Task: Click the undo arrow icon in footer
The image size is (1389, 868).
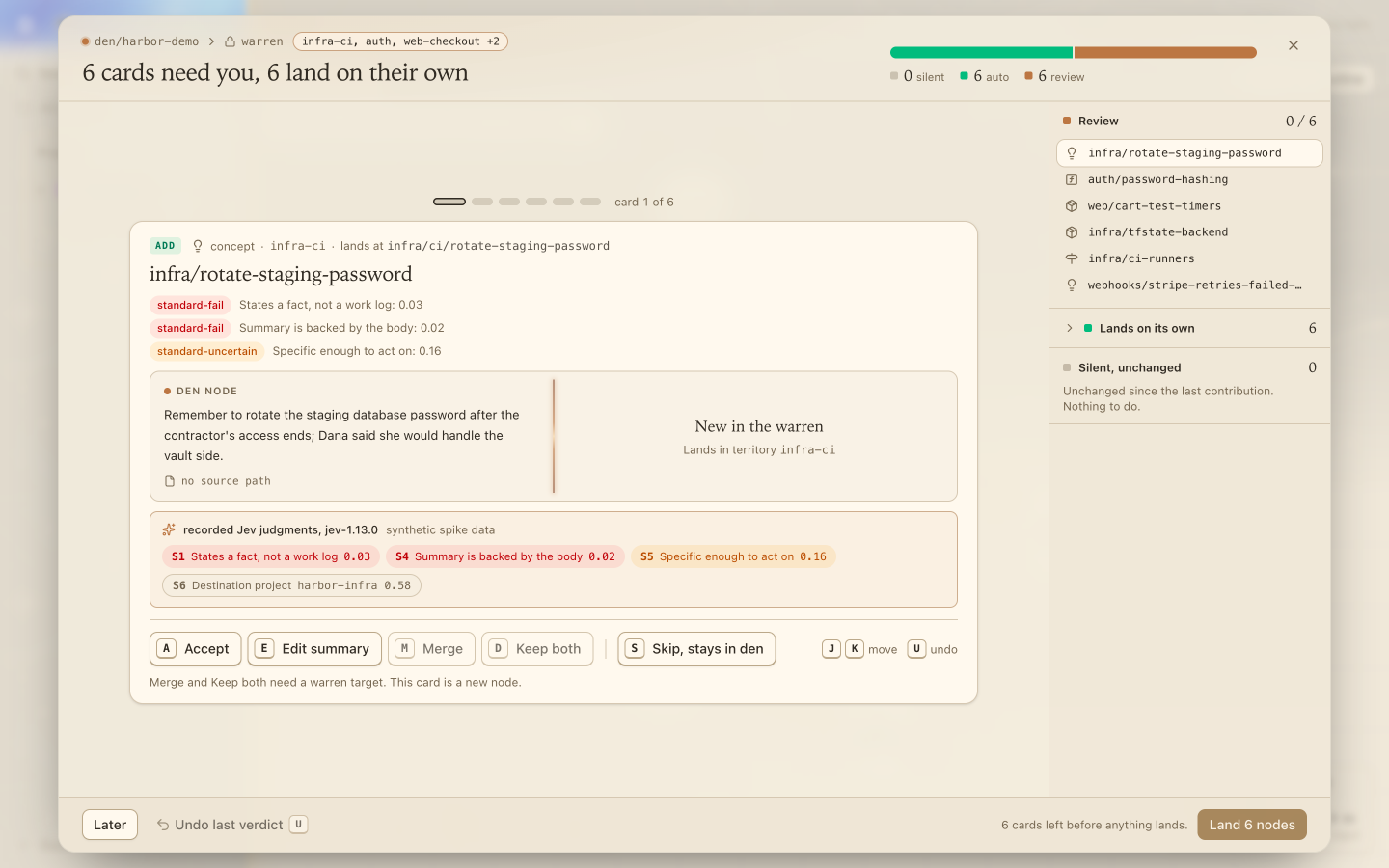Action: tap(163, 825)
